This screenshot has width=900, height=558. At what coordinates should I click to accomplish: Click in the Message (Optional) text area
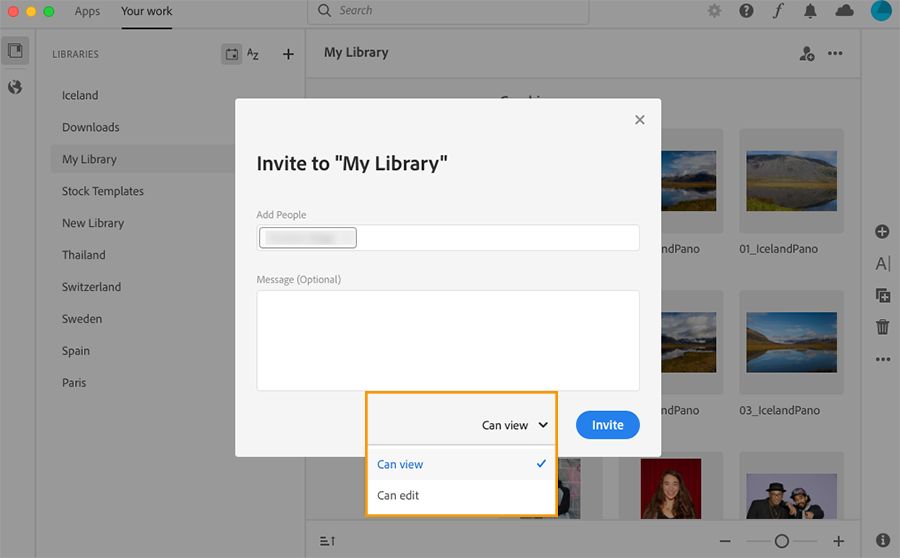pyautogui.click(x=448, y=340)
